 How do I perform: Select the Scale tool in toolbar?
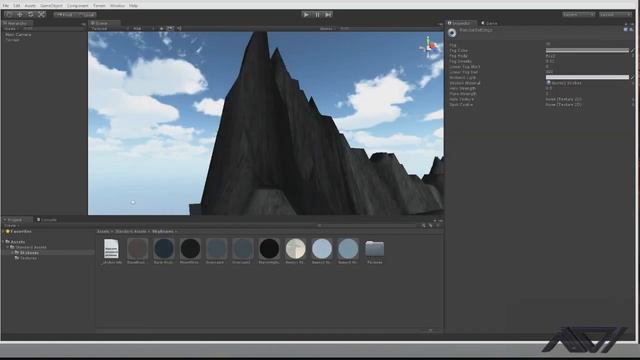41,14
